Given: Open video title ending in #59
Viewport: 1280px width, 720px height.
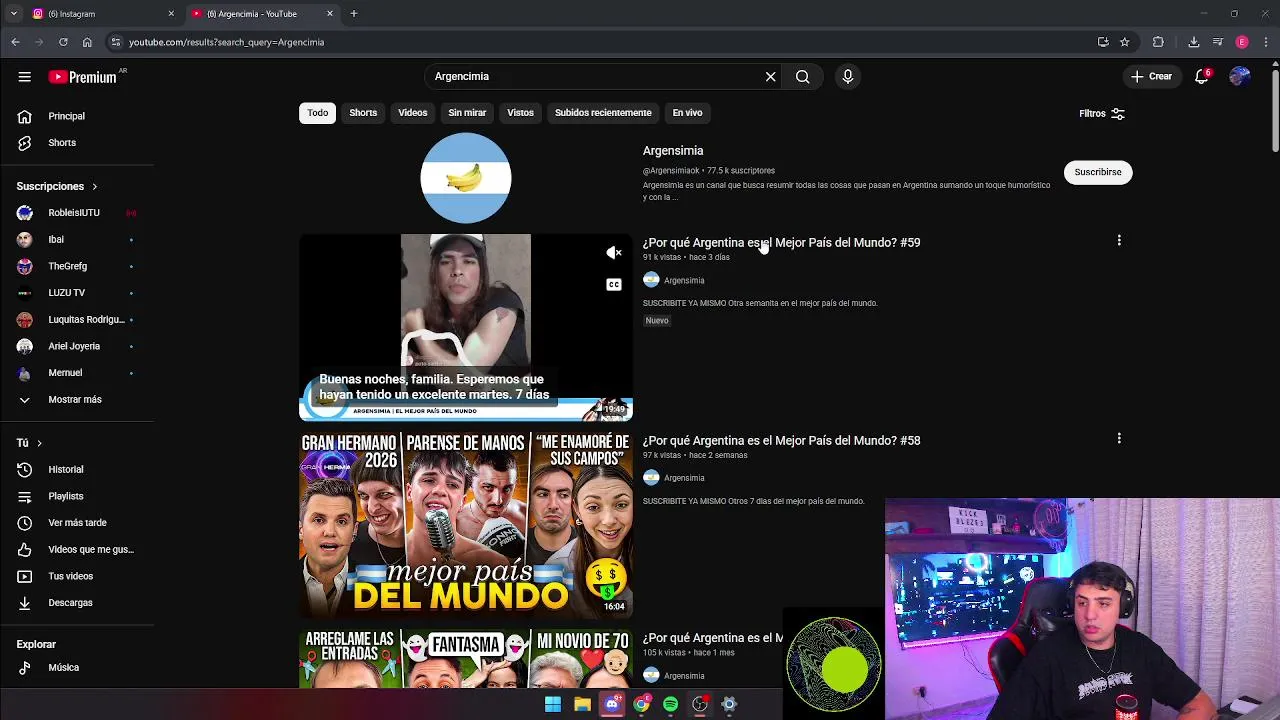Looking at the screenshot, I should pos(781,242).
